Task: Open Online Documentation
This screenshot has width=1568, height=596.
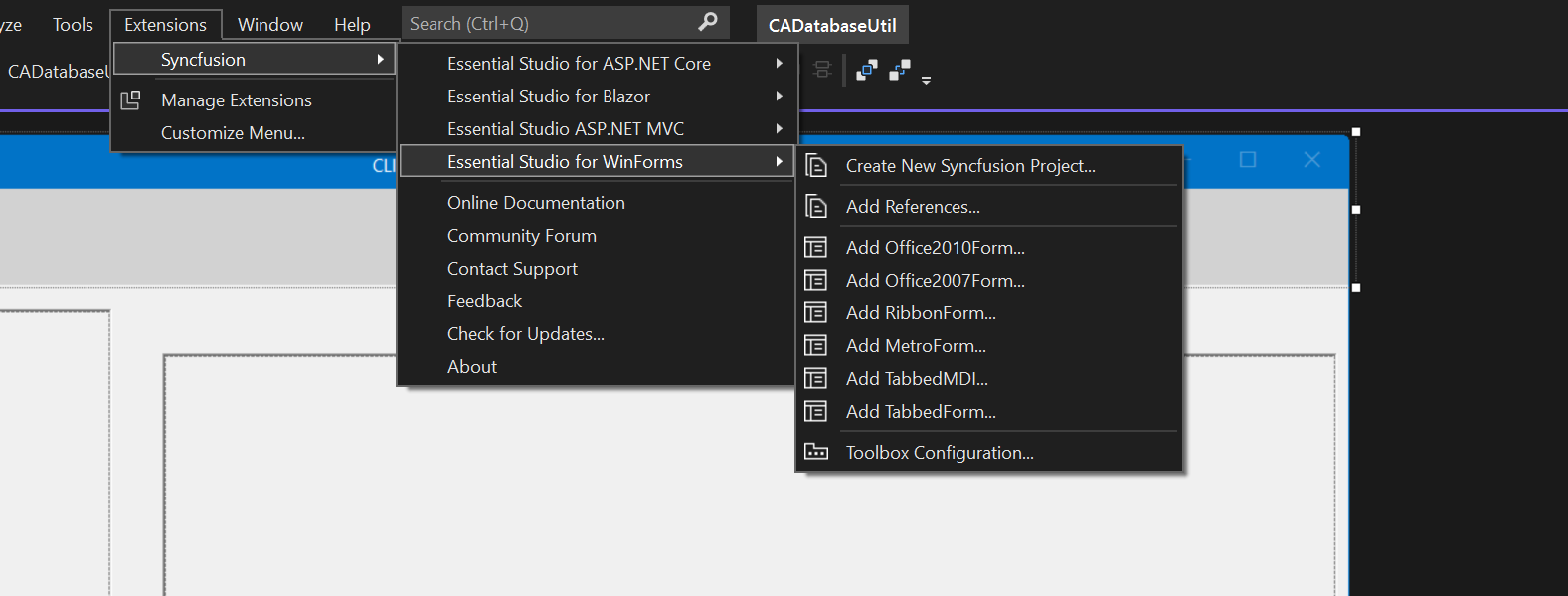Action: click(536, 203)
